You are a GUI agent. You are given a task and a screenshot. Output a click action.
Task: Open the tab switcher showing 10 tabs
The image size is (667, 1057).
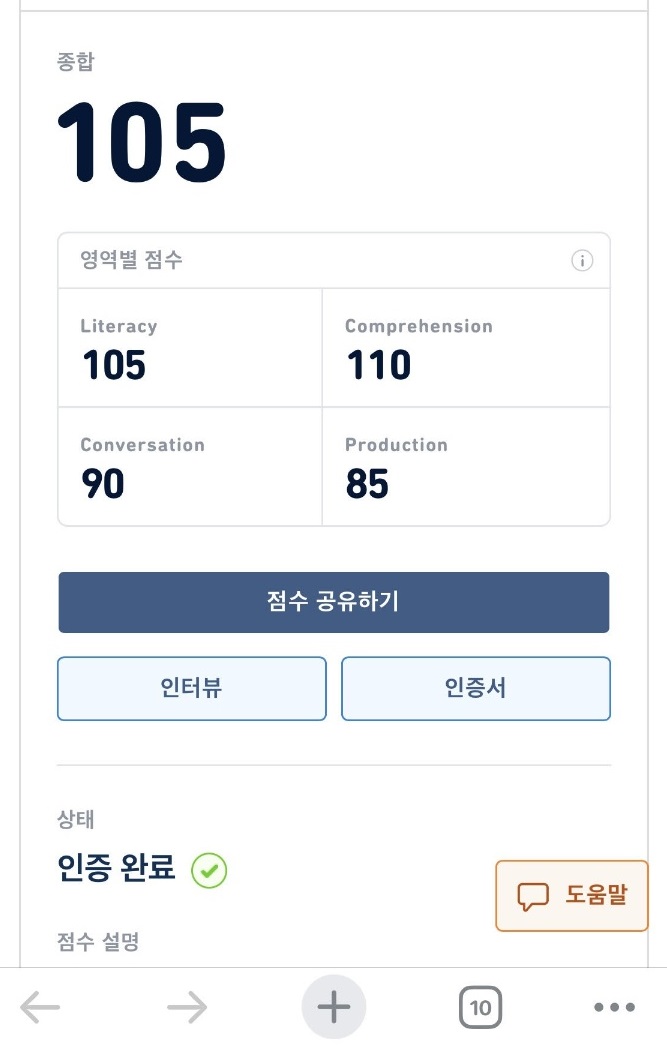481,1008
